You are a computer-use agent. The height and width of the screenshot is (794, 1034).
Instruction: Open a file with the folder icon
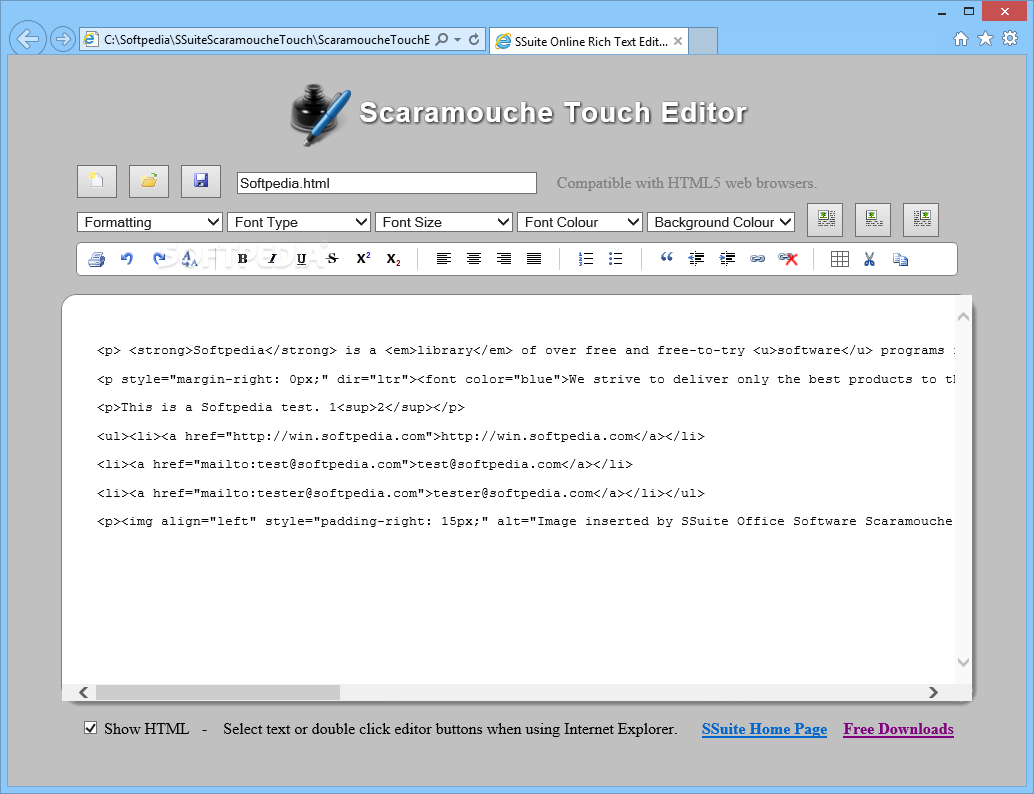coord(149,181)
